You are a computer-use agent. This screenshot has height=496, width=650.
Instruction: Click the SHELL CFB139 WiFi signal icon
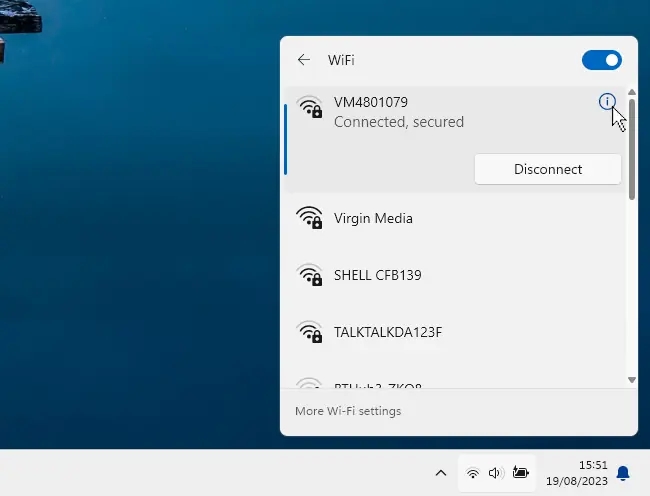(x=309, y=275)
